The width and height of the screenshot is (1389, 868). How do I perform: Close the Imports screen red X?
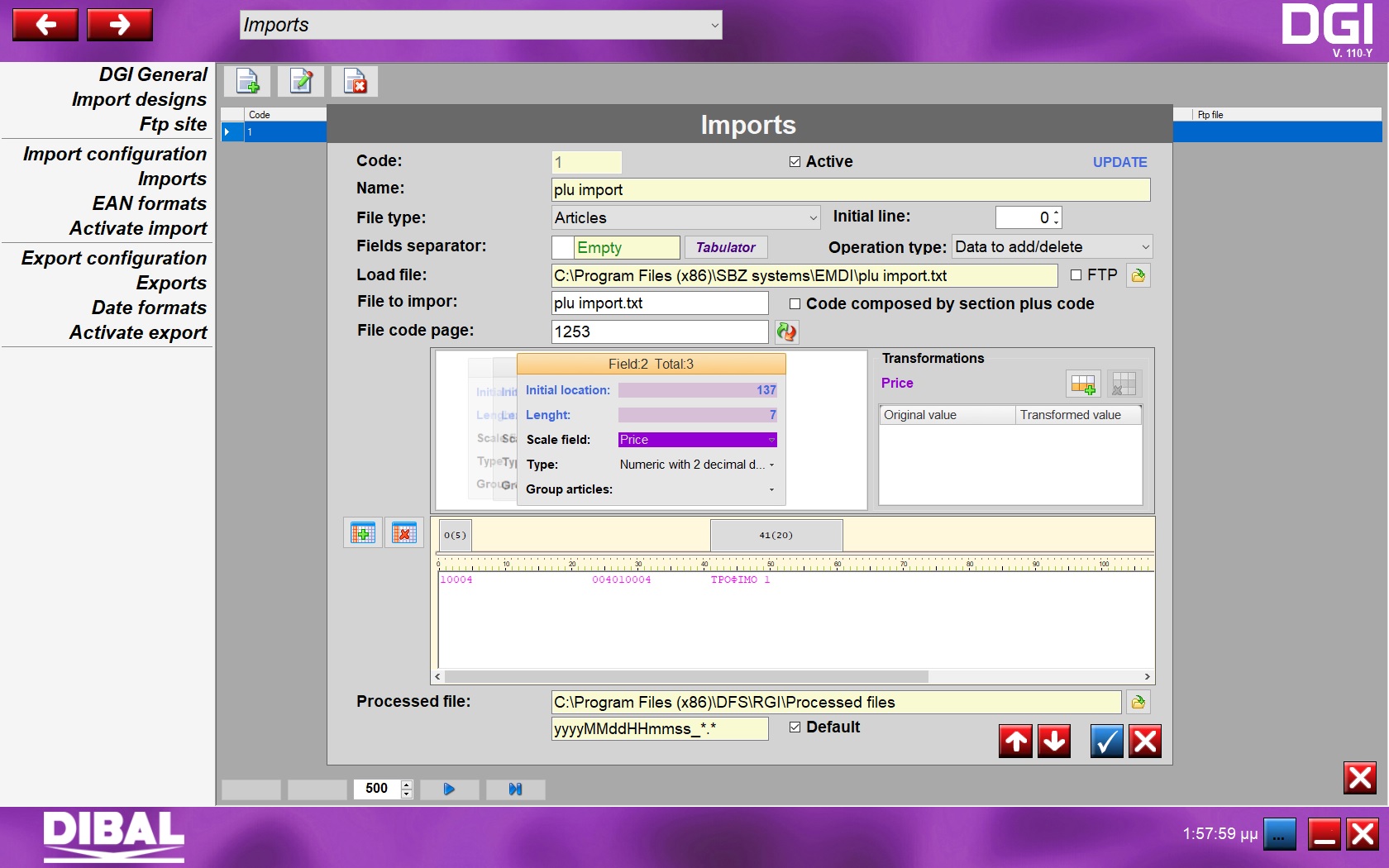[x=1360, y=778]
